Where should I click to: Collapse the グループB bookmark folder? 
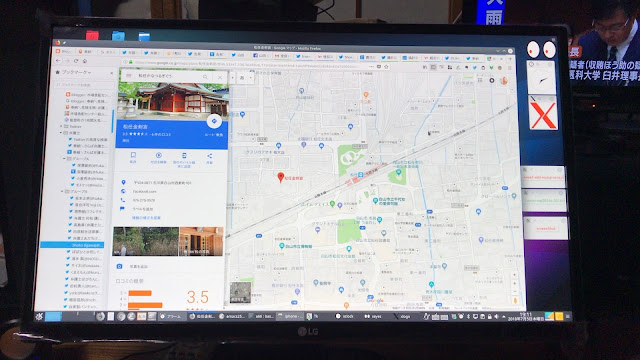[x=62, y=191]
